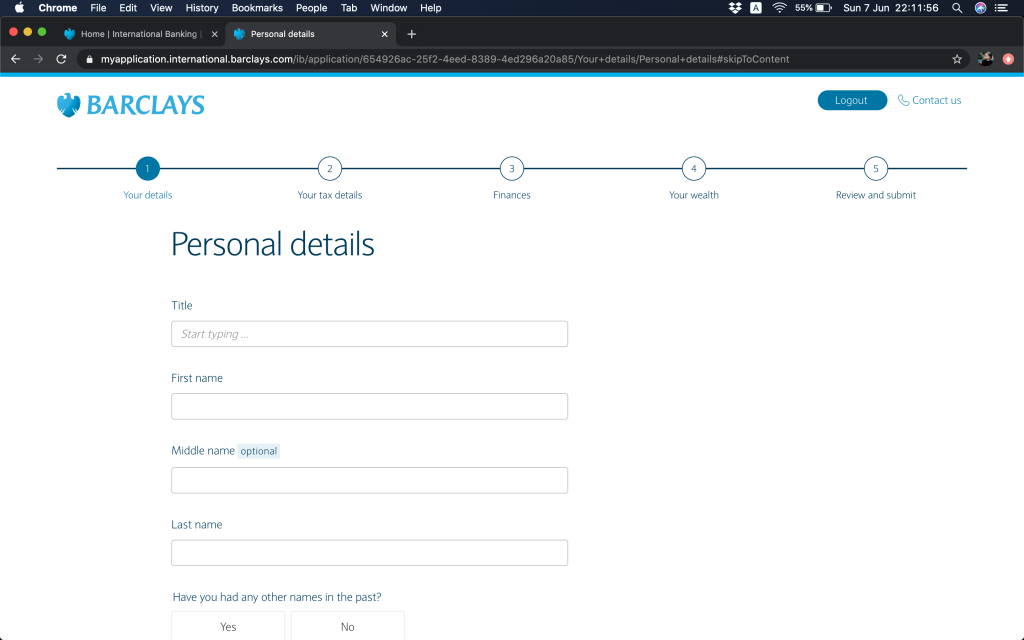Open the Title dropdown field
Image resolution: width=1024 pixels, height=640 pixels.
click(x=369, y=334)
